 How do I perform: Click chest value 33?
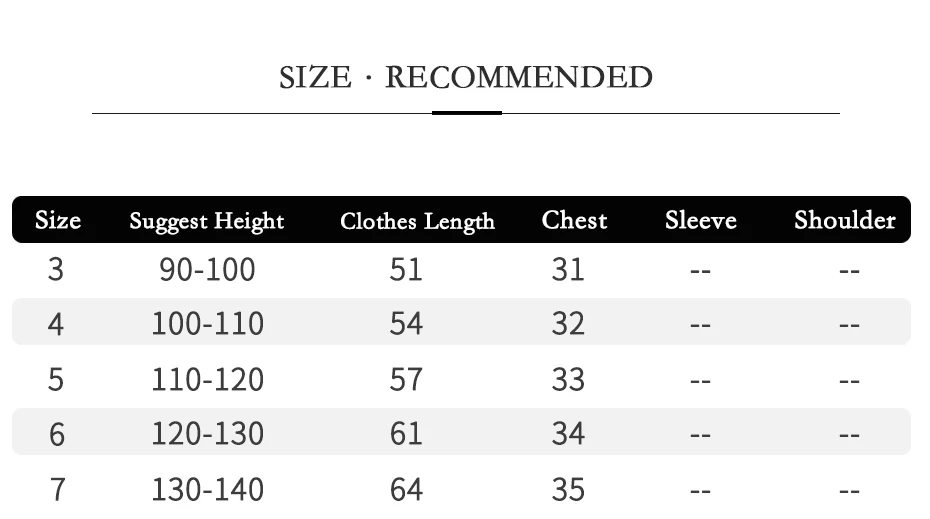coord(568,380)
